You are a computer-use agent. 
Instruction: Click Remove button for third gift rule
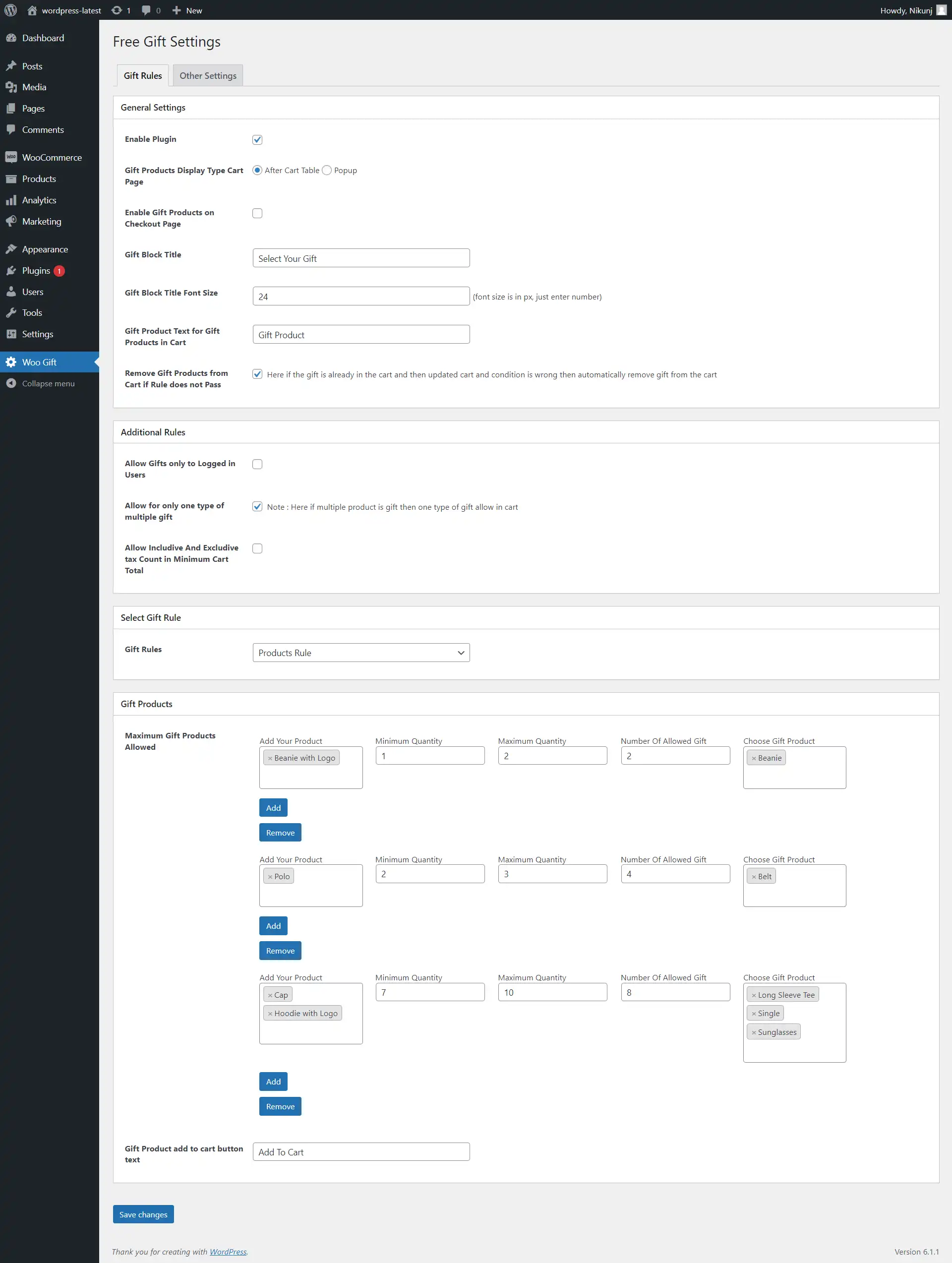click(x=280, y=1106)
